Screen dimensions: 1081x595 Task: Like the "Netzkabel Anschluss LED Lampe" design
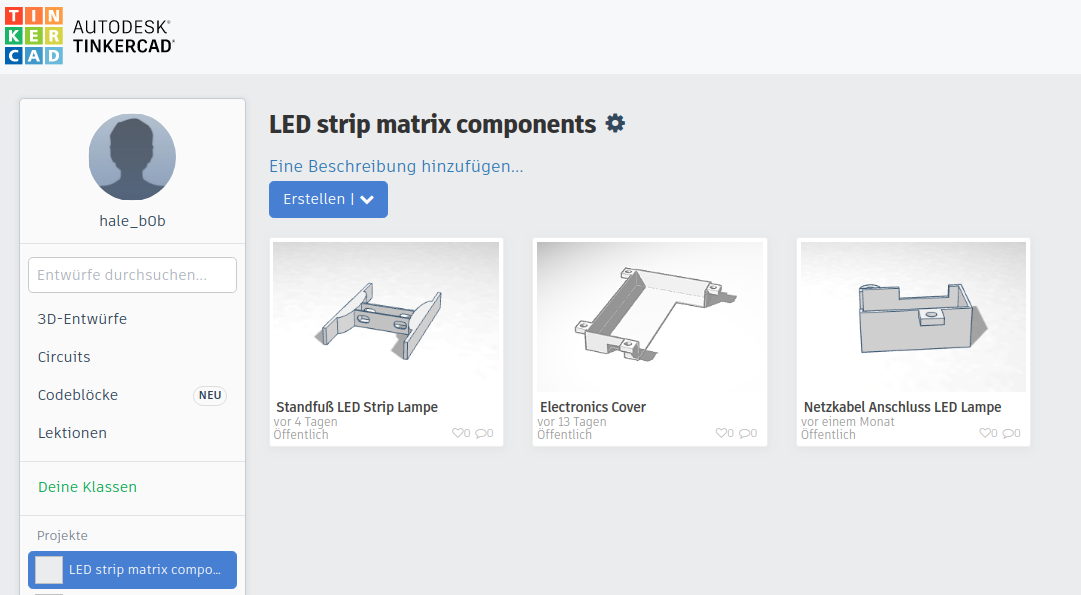pos(983,433)
